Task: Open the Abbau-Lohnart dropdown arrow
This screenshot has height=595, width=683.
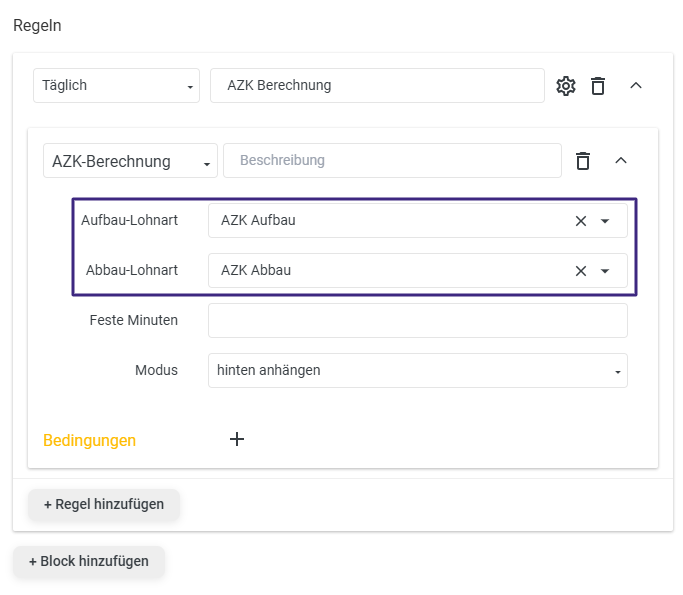Action: 605,271
